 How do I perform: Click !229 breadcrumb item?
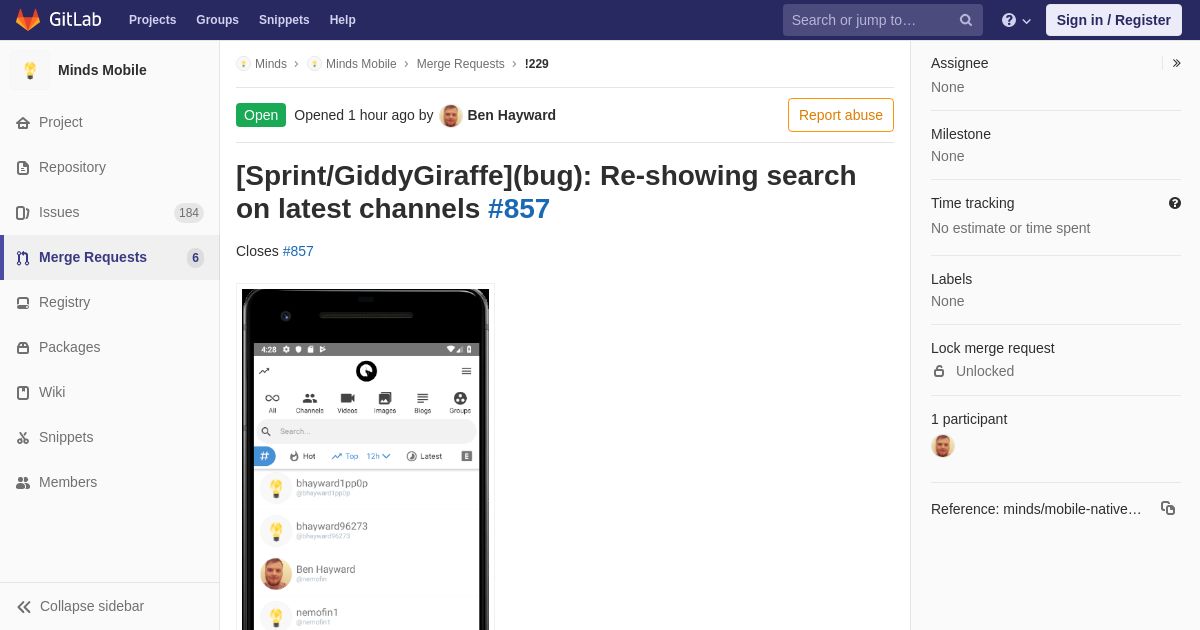pyautogui.click(x=537, y=64)
